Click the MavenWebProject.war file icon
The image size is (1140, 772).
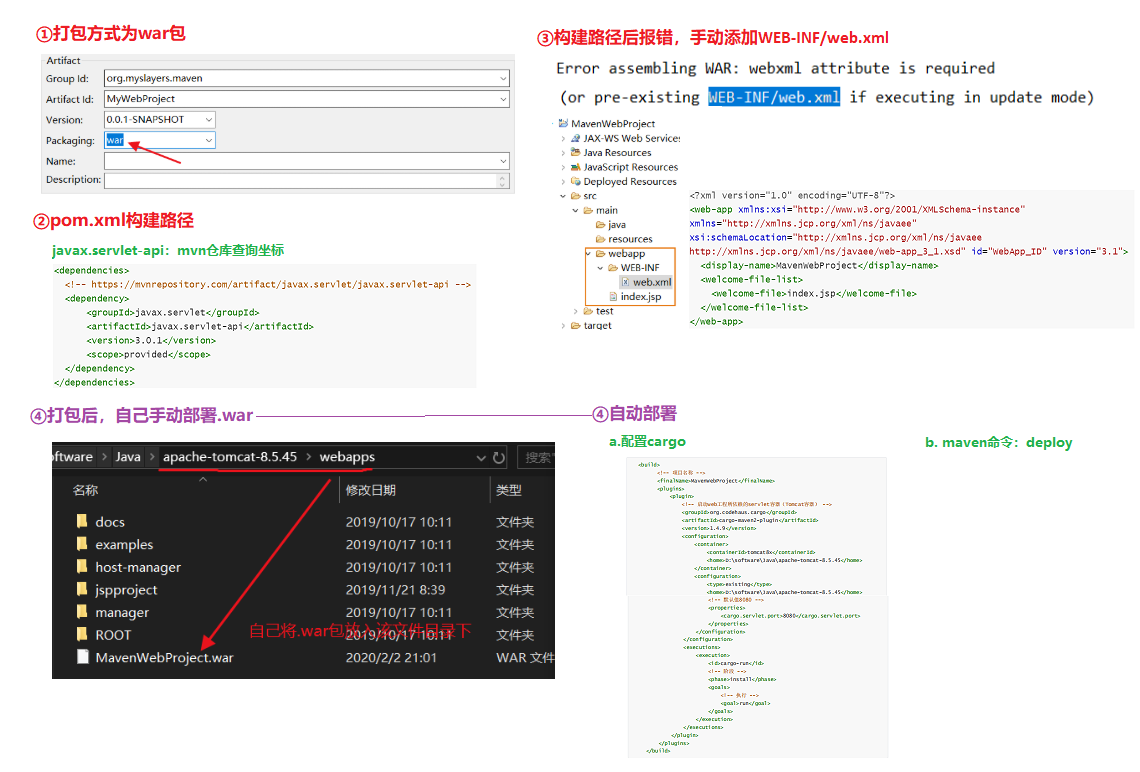point(82,658)
